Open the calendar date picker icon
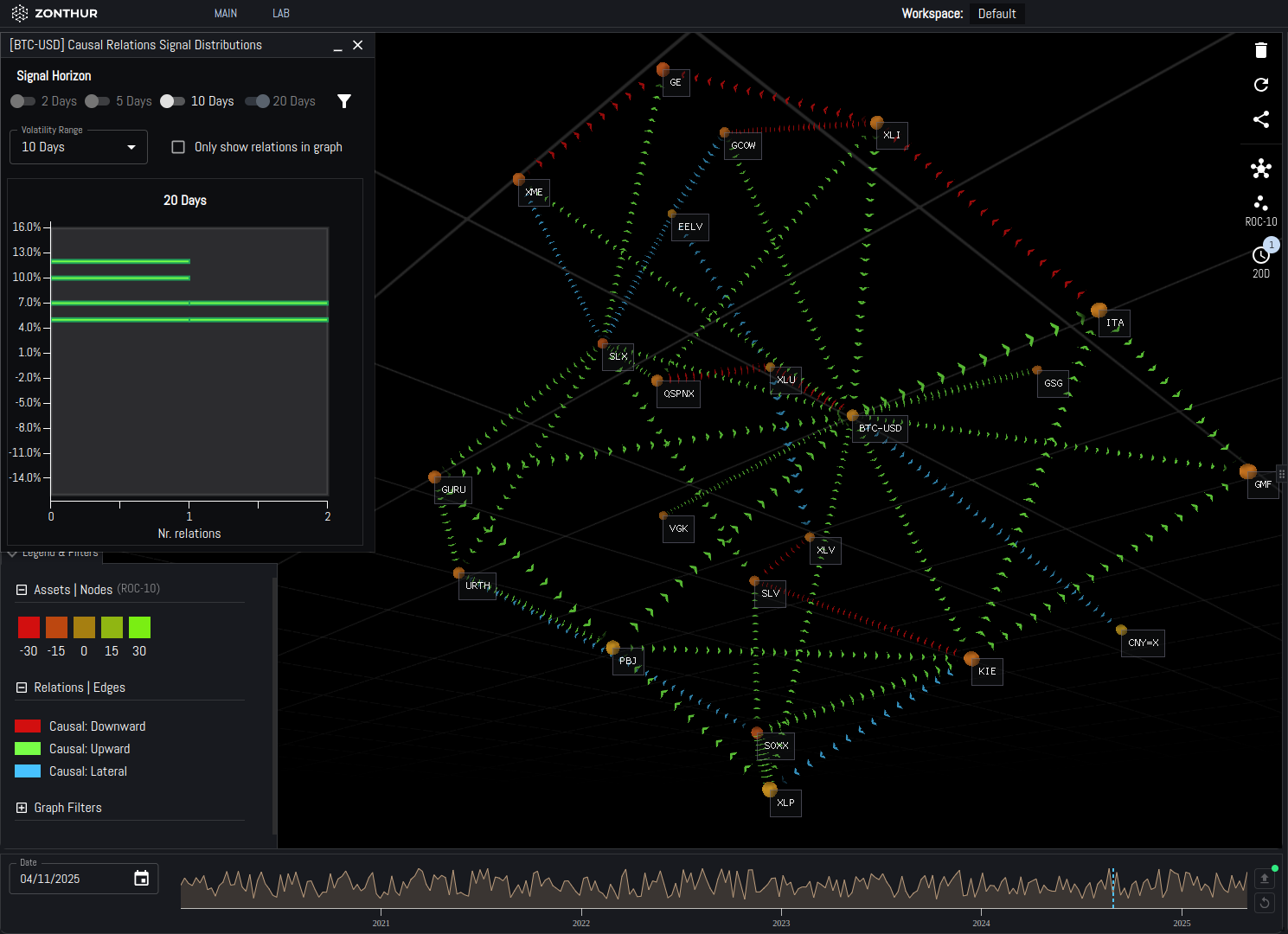 coord(142,879)
